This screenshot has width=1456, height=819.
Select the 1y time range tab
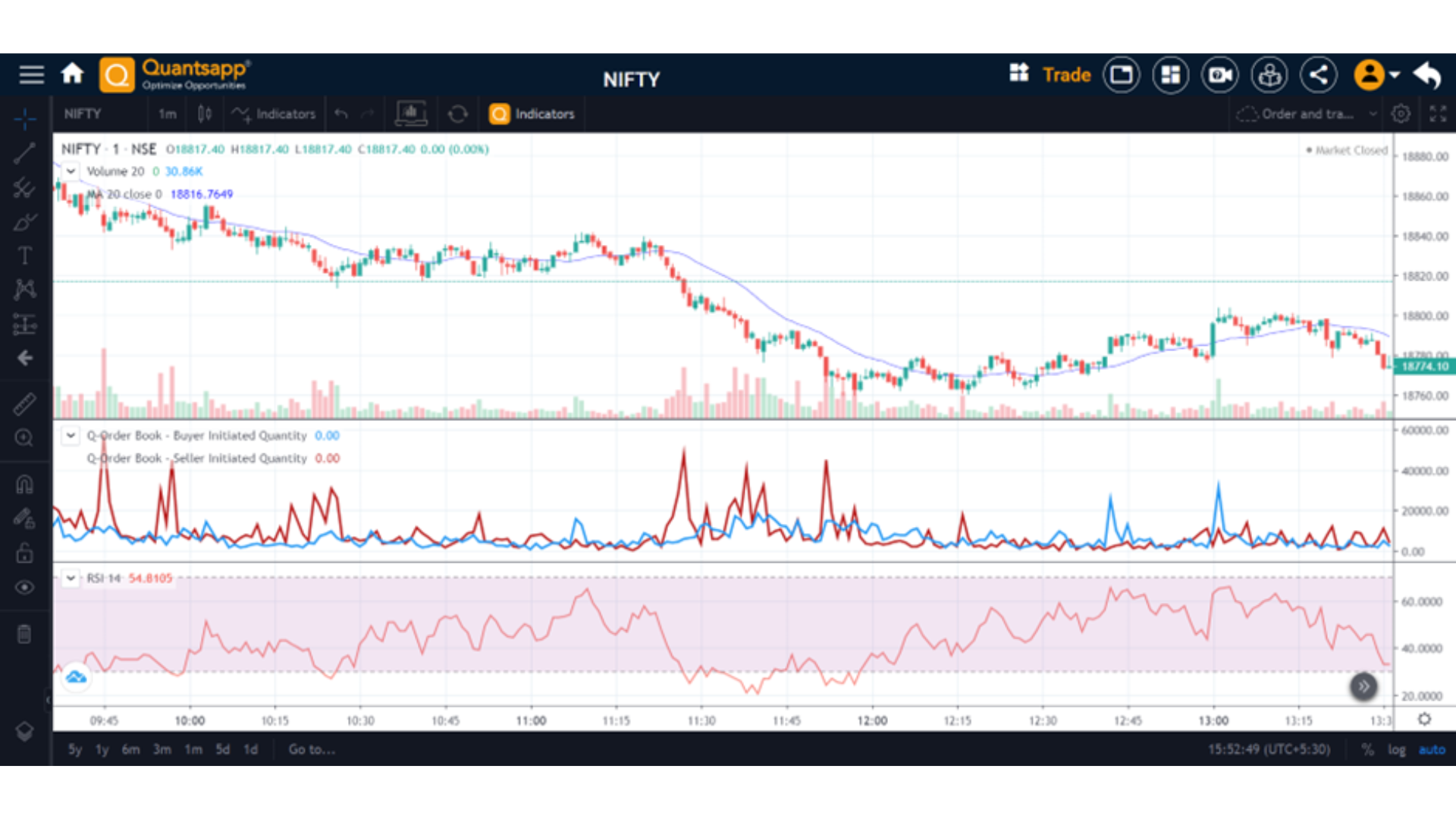(102, 749)
